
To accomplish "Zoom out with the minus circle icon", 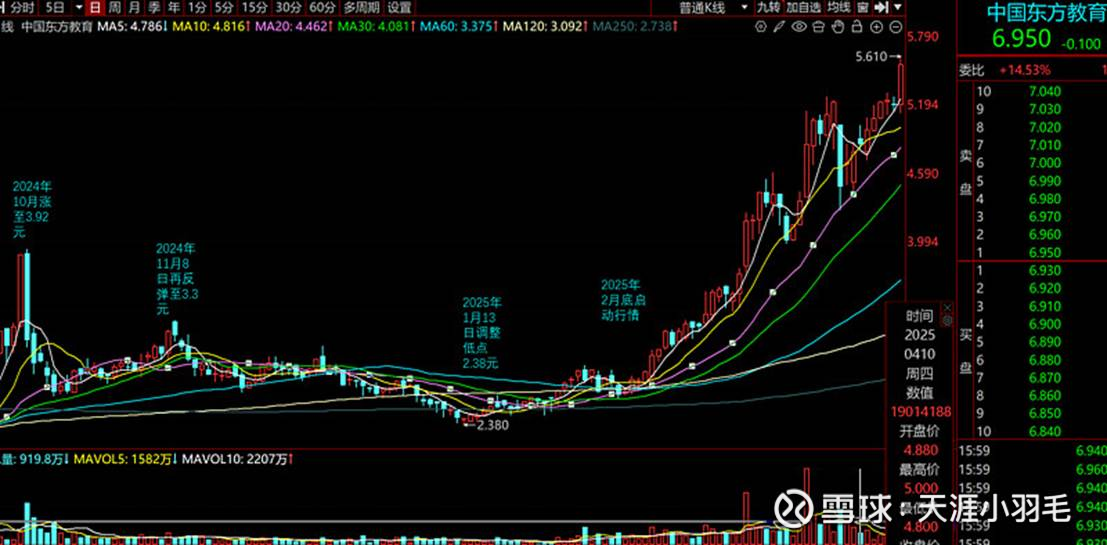I will coord(895,27).
